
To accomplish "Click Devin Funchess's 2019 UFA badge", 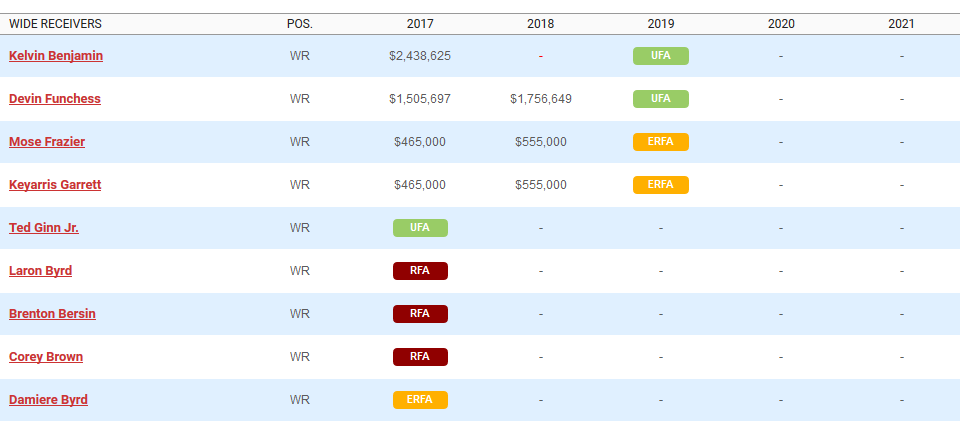I will [660, 99].
